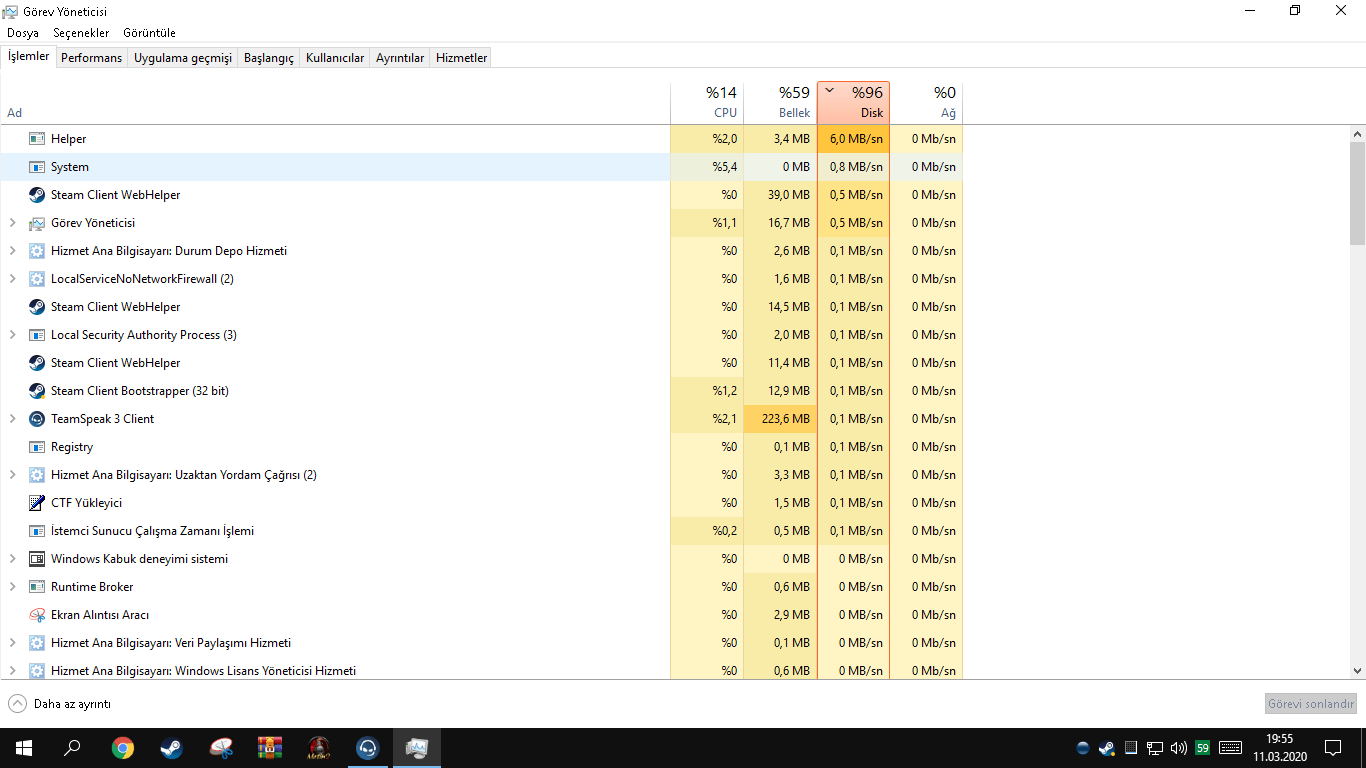Switch to the Hizmetler tab
This screenshot has width=1366, height=768.
coord(461,58)
